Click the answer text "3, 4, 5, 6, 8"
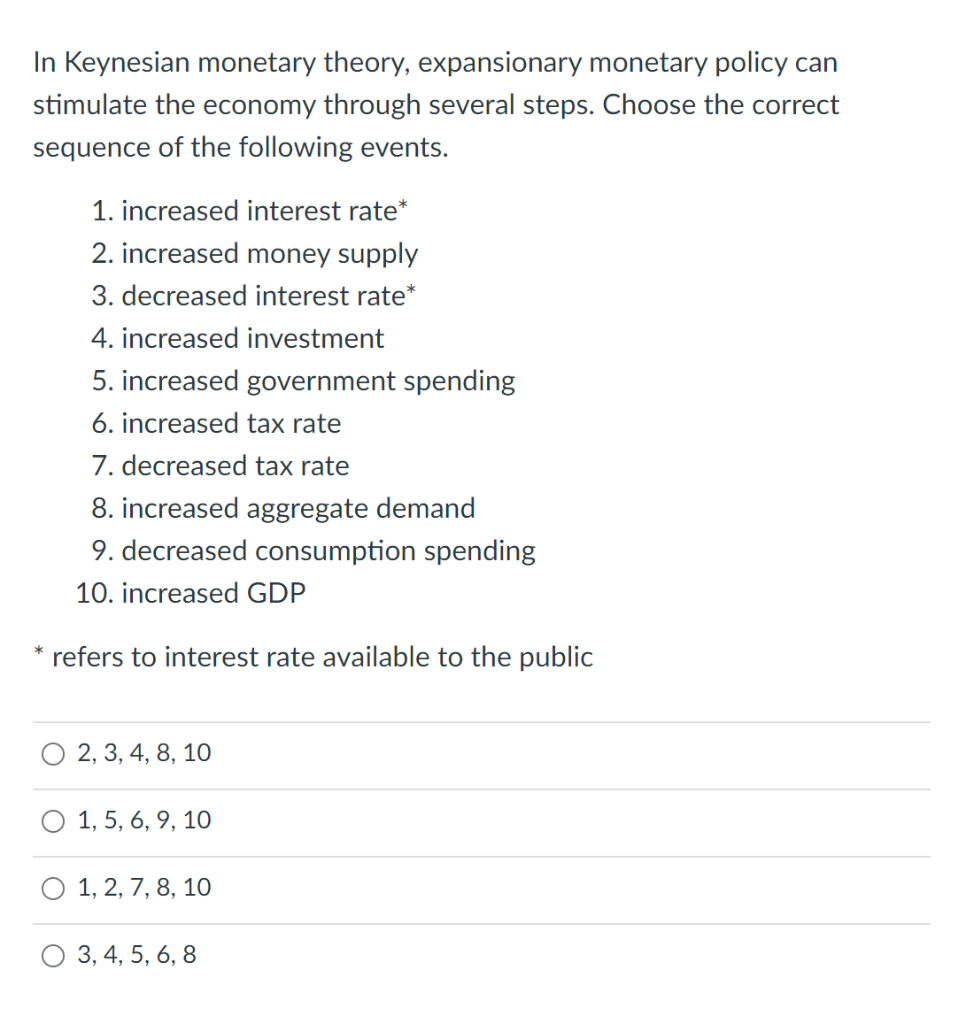966x1024 pixels. point(137,955)
